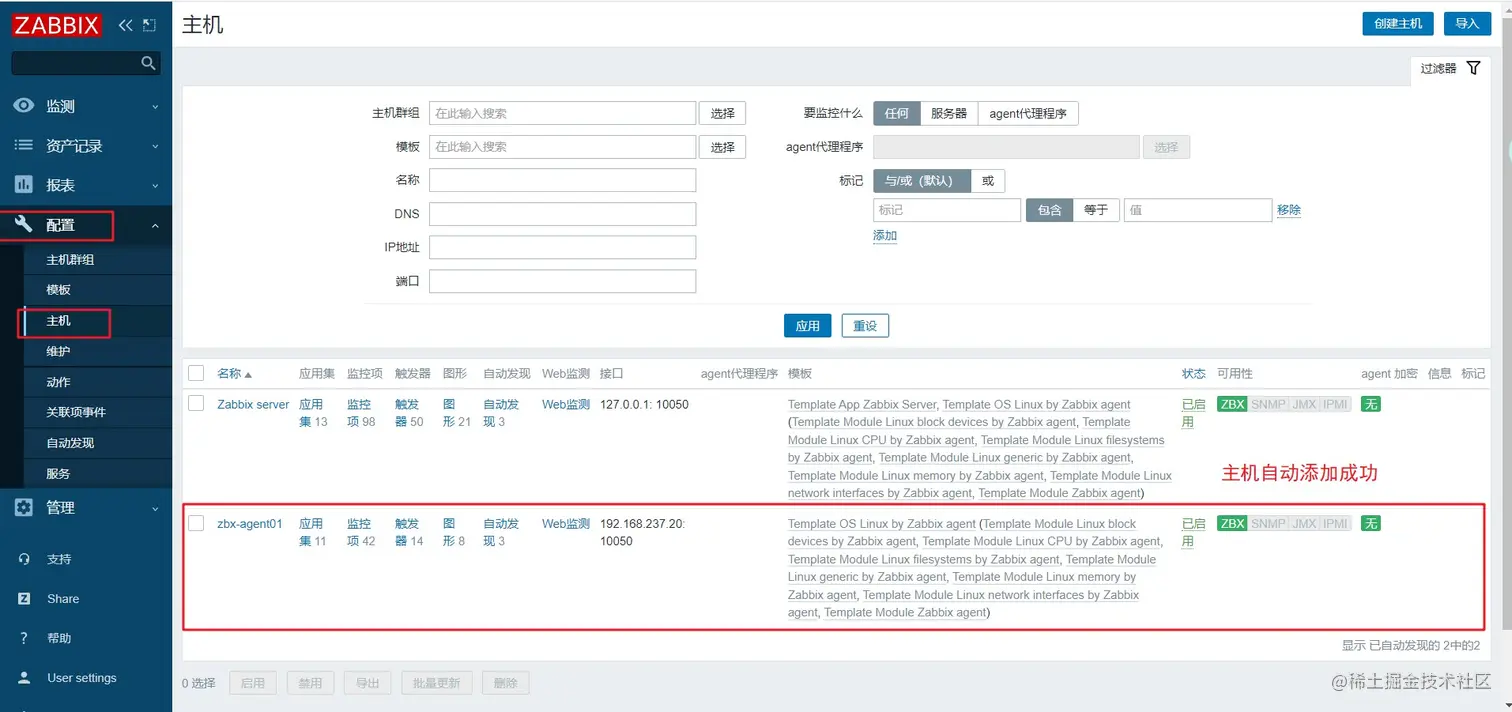Open the Zabbix server host link
This screenshot has height=712, width=1512.
click(x=253, y=404)
